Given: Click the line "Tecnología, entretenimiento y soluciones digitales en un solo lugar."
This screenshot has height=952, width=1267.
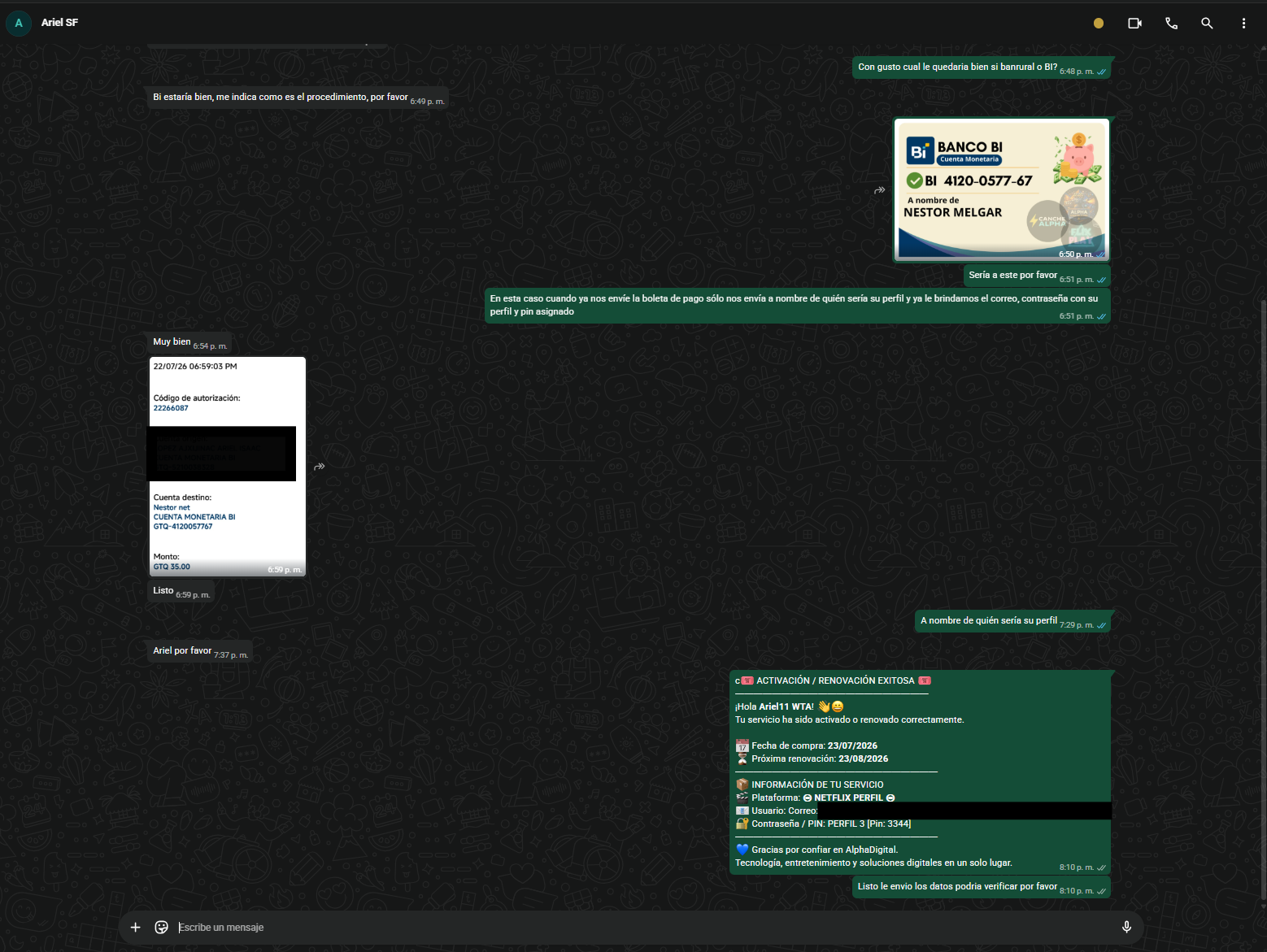Looking at the screenshot, I should pyautogui.click(x=873, y=863).
